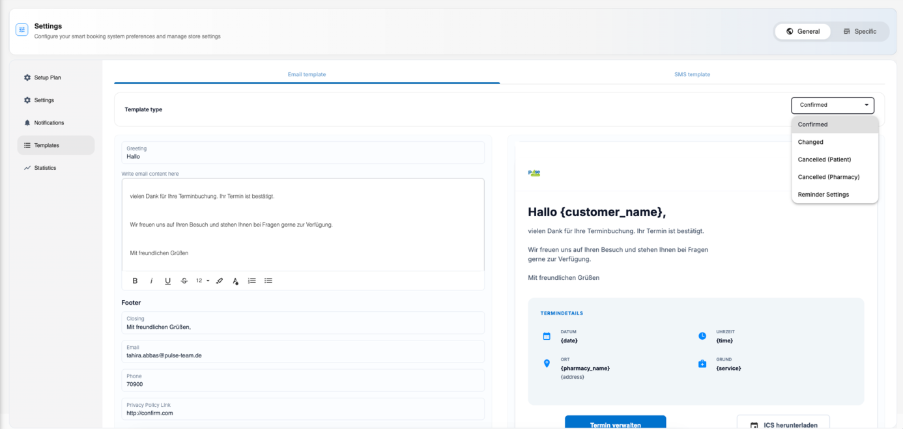This screenshot has width=903, height=429.
Task: Switch to General settings mode
Action: (x=803, y=32)
